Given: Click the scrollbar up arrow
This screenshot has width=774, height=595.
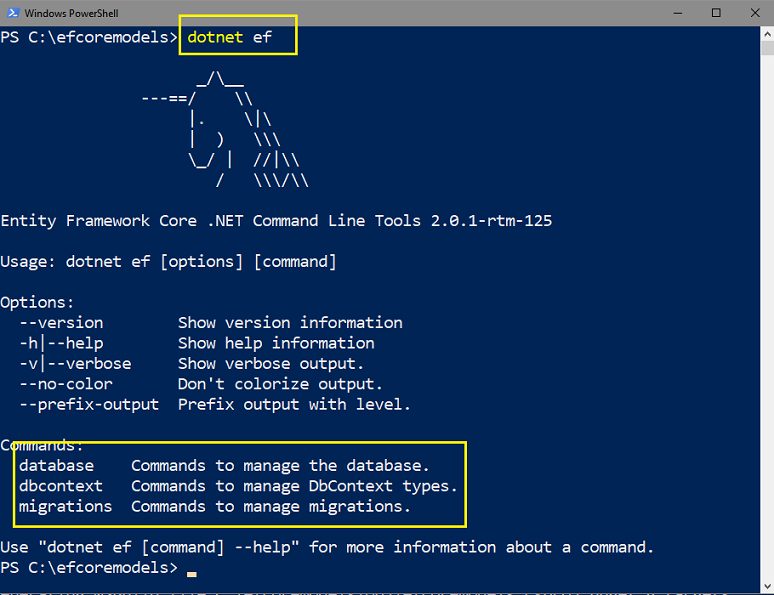Looking at the screenshot, I should point(767,34).
